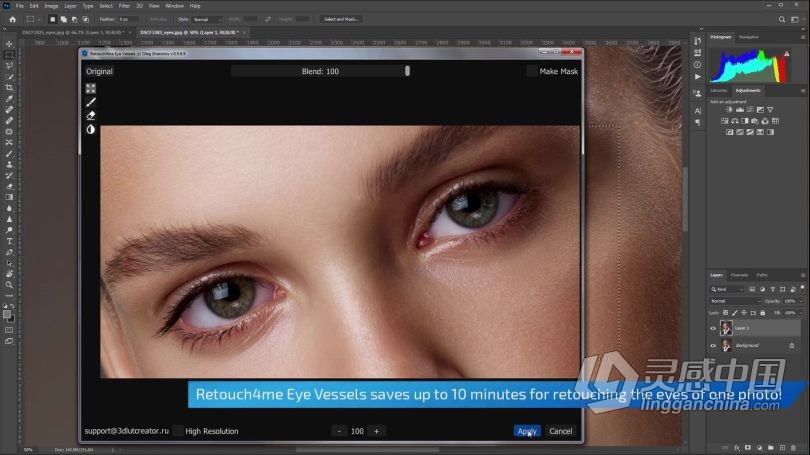Image resolution: width=810 pixels, height=455 pixels.
Task: Add an Invert adjustment
Action: [x=729, y=132]
